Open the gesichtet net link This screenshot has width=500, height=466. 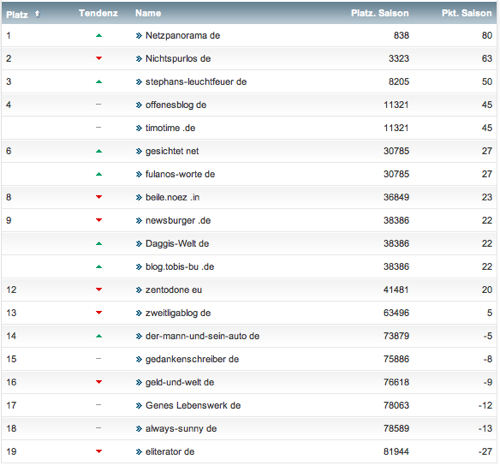click(x=172, y=151)
